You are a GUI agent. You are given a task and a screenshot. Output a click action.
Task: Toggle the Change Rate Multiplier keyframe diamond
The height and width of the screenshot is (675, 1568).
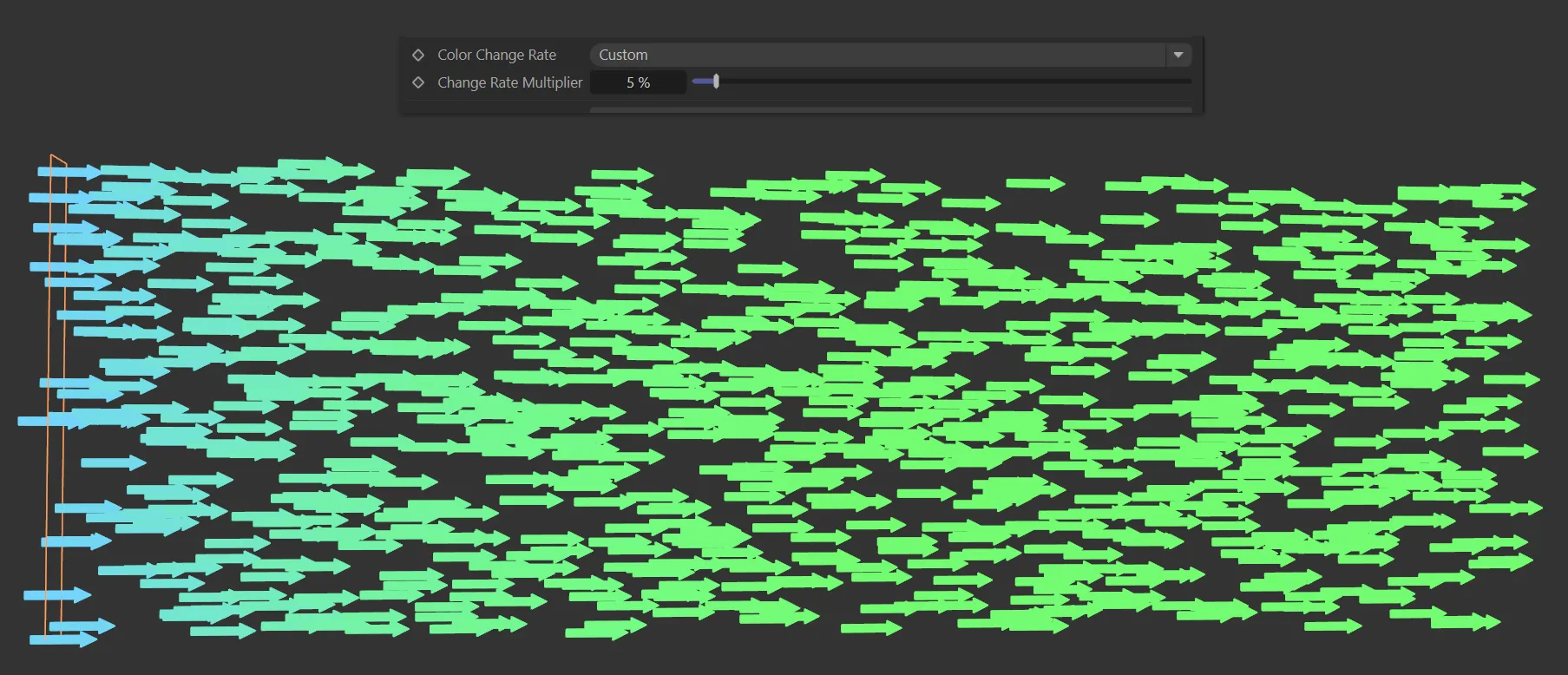[418, 82]
